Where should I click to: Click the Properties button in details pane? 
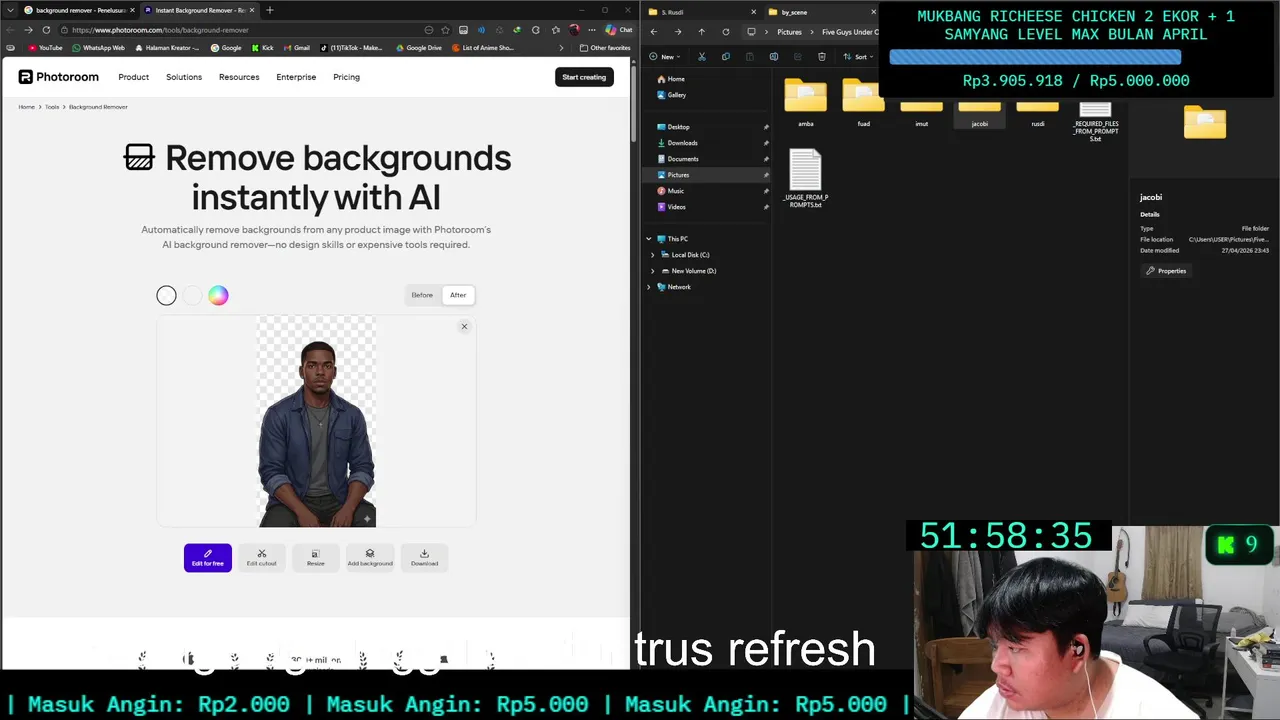[x=1166, y=271]
